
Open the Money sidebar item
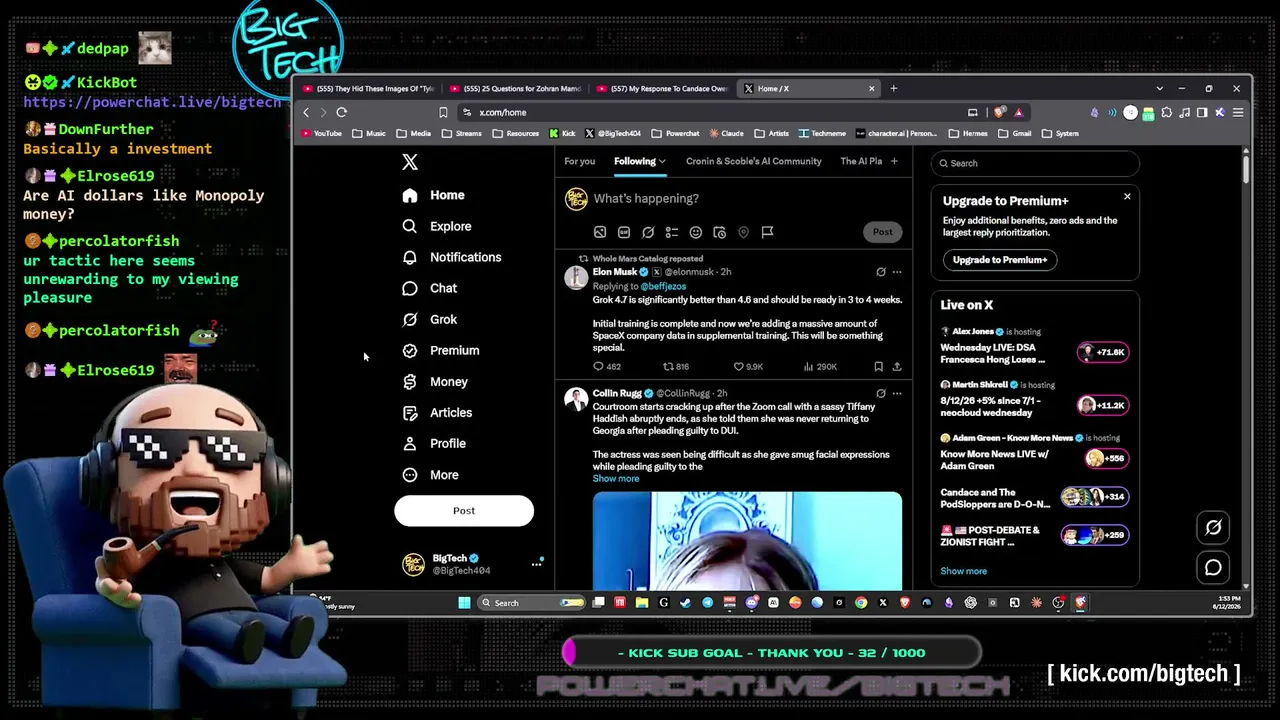click(435, 381)
